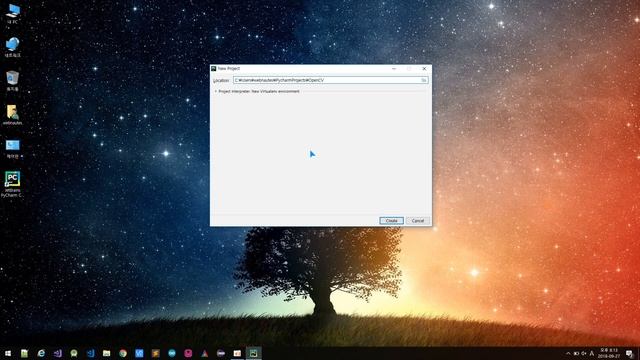Click the purple round Eclipse taskbar icon
640x360 pixels.
[x=221, y=353]
